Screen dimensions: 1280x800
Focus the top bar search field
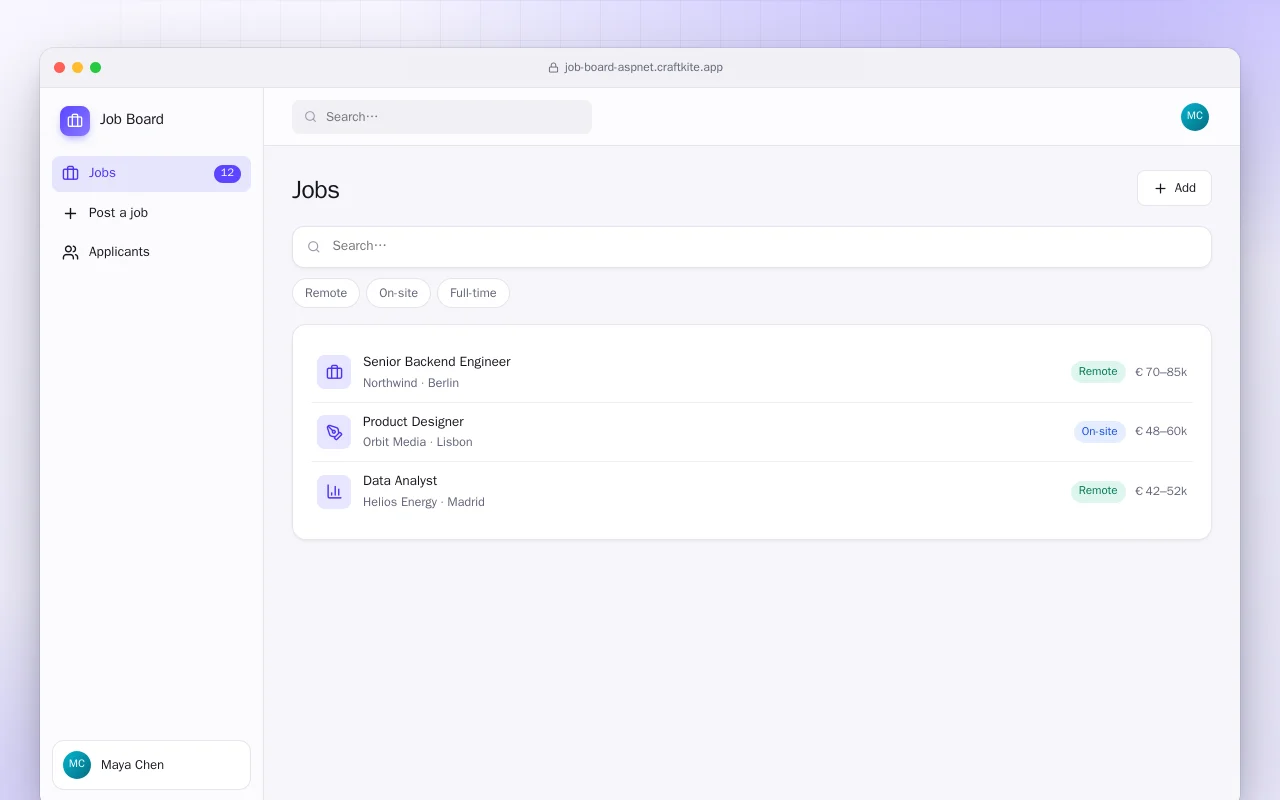coord(442,117)
